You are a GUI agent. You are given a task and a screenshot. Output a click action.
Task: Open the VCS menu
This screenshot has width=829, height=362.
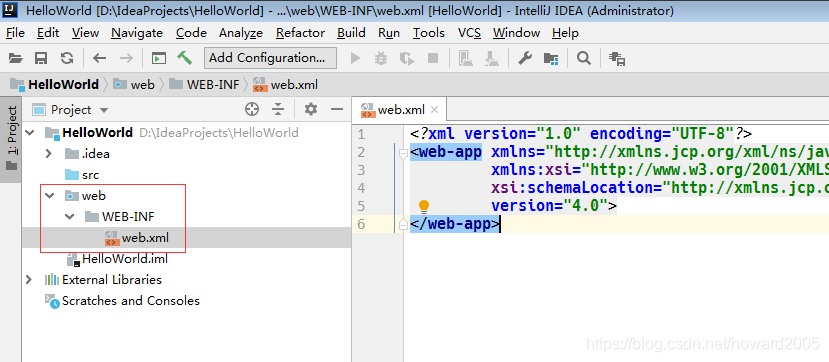(x=469, y=33)
